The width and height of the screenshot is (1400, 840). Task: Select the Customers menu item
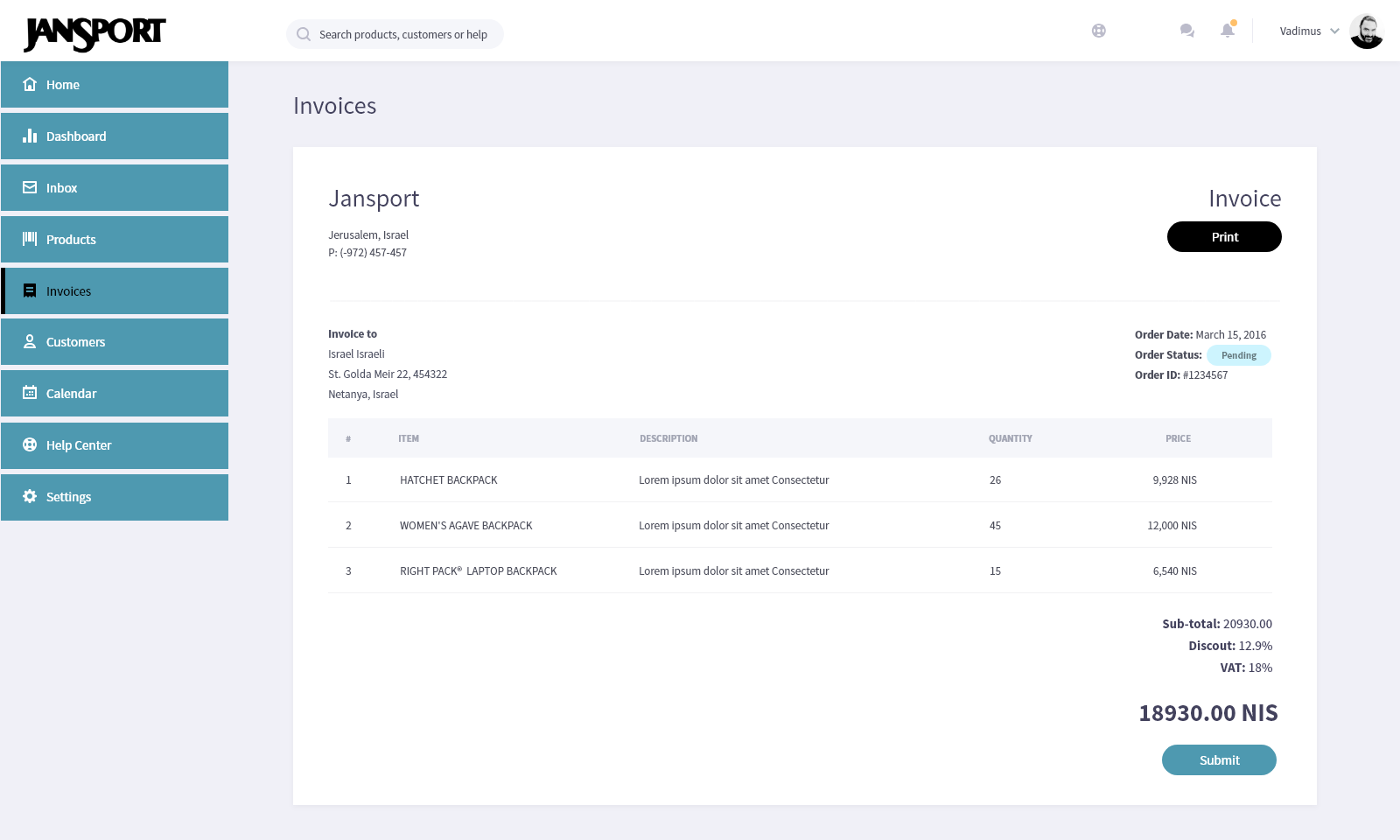pos(115,341)
